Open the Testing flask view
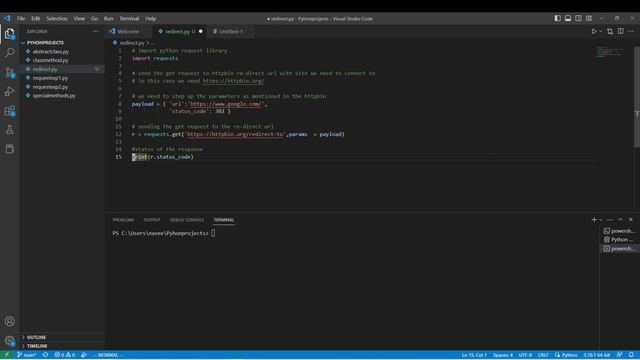The width and height of the screenshot is (640, 360). (9, 130)
